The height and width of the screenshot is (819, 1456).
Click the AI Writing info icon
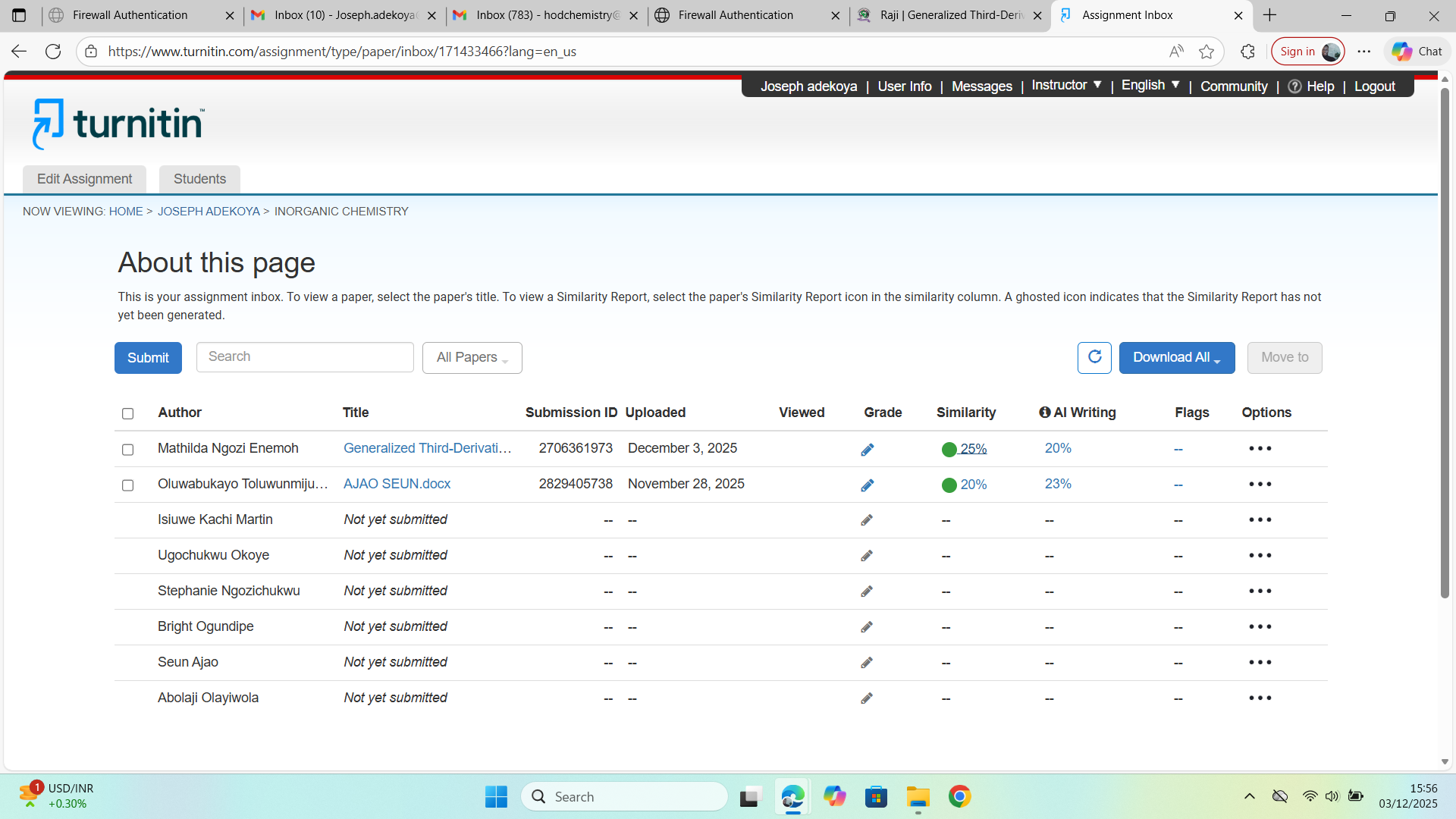(1045, 413)
